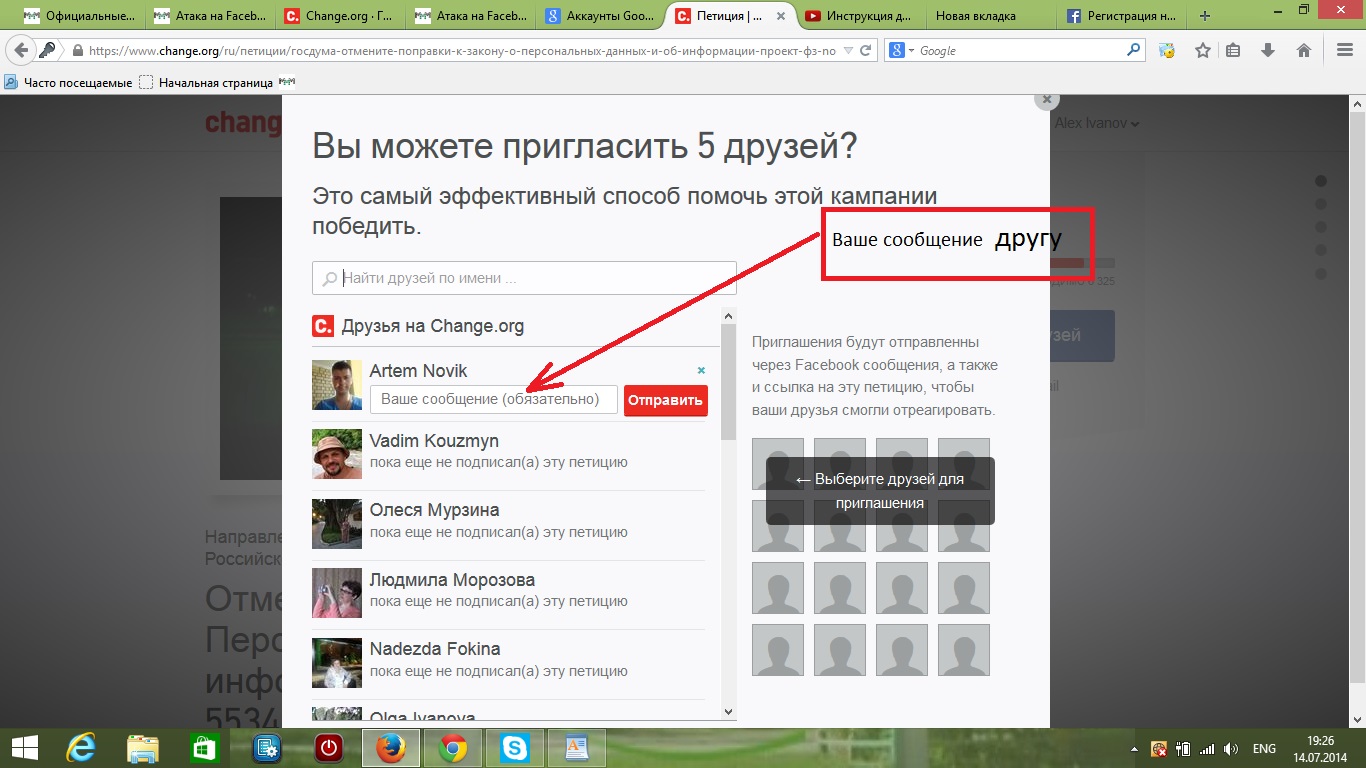The height and width of the screenshot is (768, 1366).
Task: Open a new tab with the plus button
Action: 1204,16
